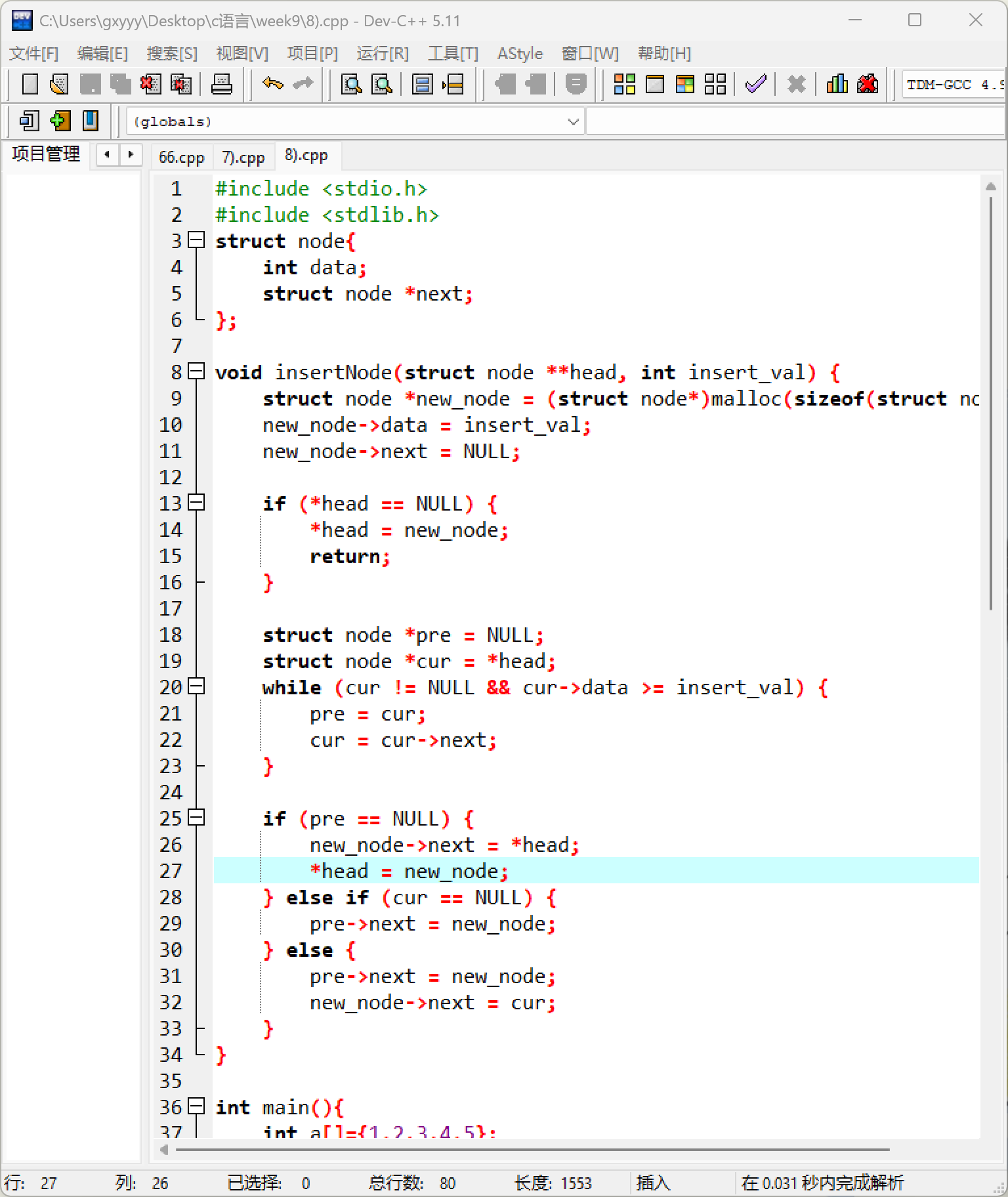Click the Compile and Run icon
The image size is (1008, 1197).
tap(685, 84)
